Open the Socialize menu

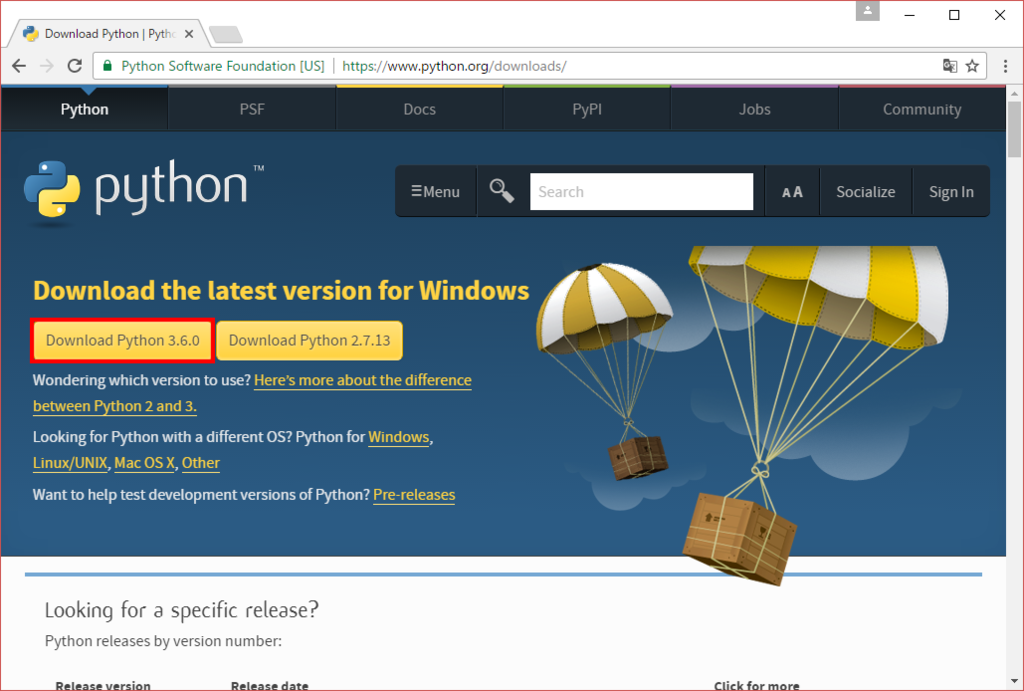865,192
